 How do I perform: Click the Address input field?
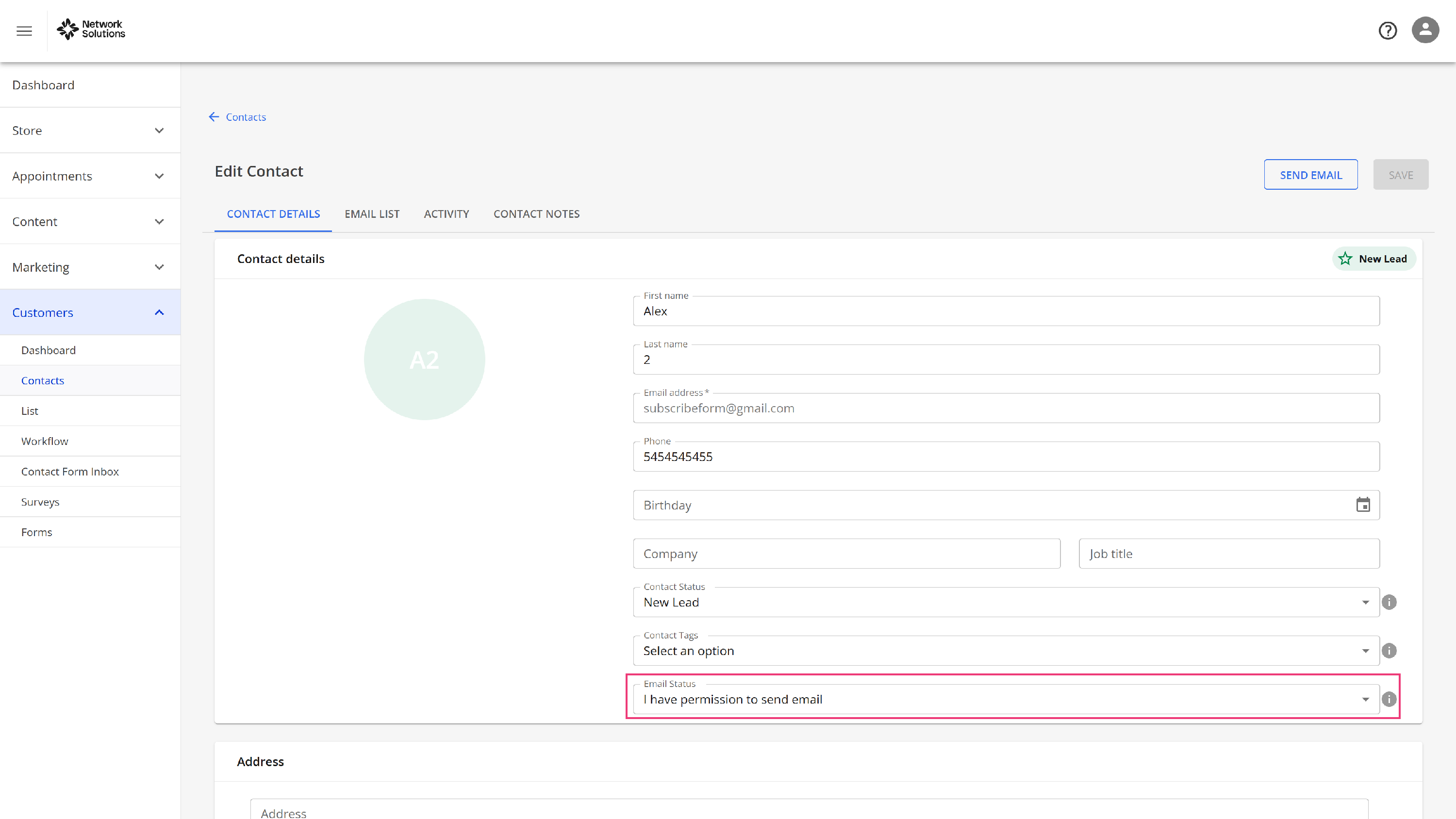coord(809,809)
